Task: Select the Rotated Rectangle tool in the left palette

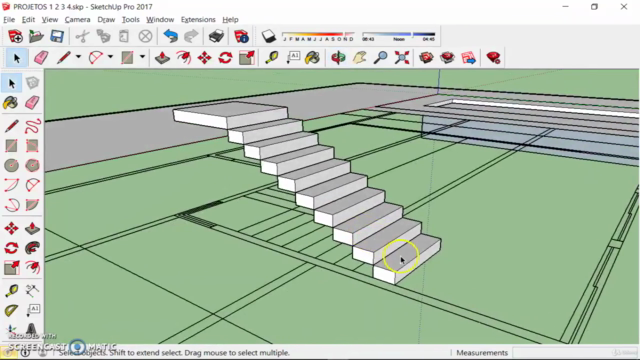Action: tap(32, 146)
